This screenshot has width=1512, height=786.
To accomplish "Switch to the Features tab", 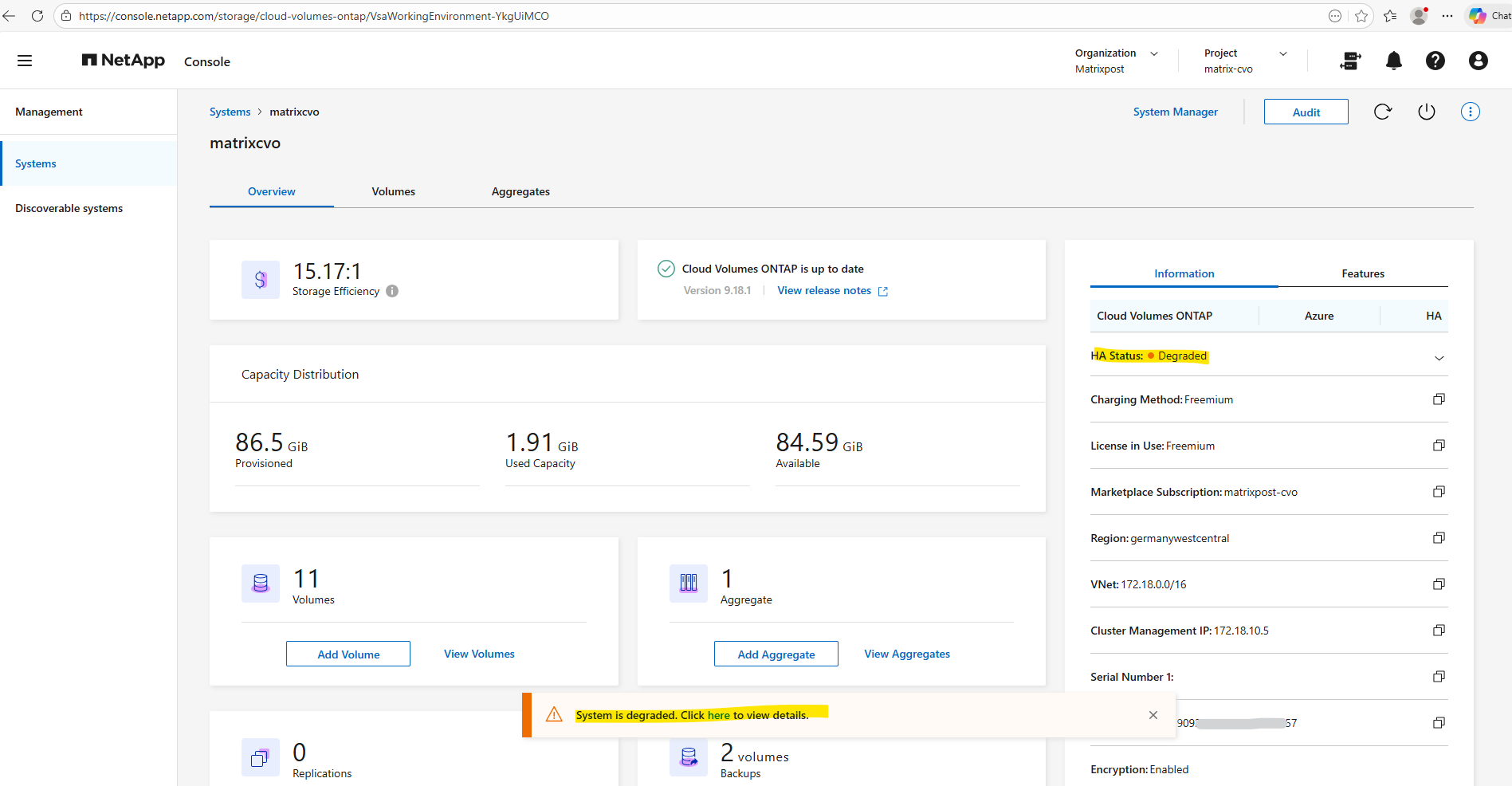I will point(1362,273).
